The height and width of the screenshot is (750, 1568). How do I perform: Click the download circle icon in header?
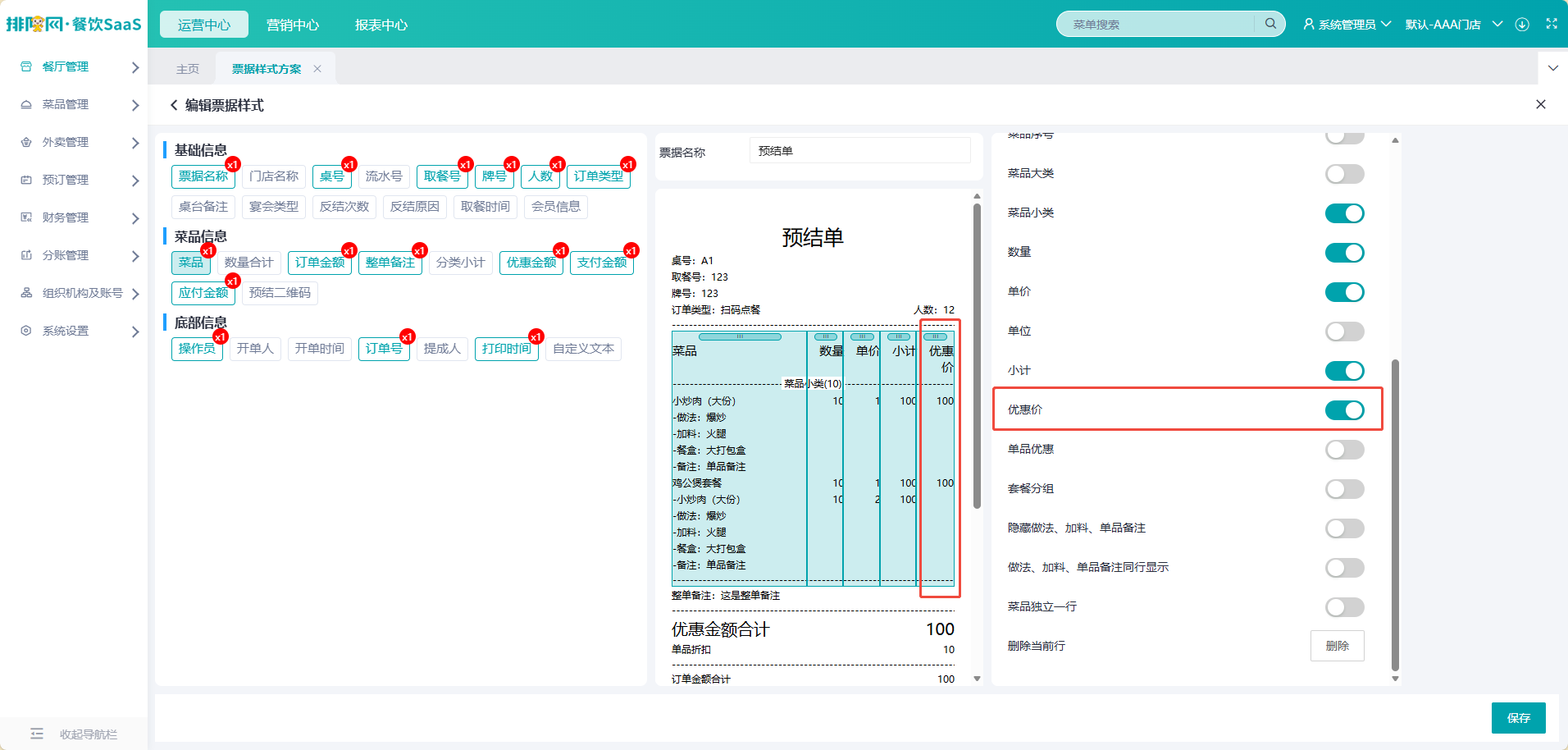coord(1522,24)
